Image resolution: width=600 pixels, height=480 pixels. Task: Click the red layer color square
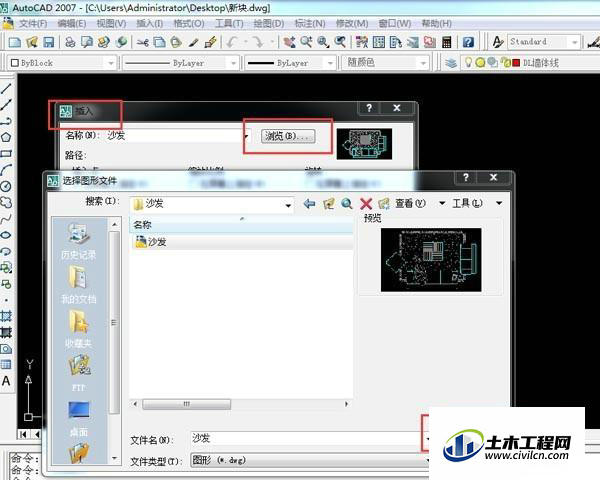[x=516, y=62]
